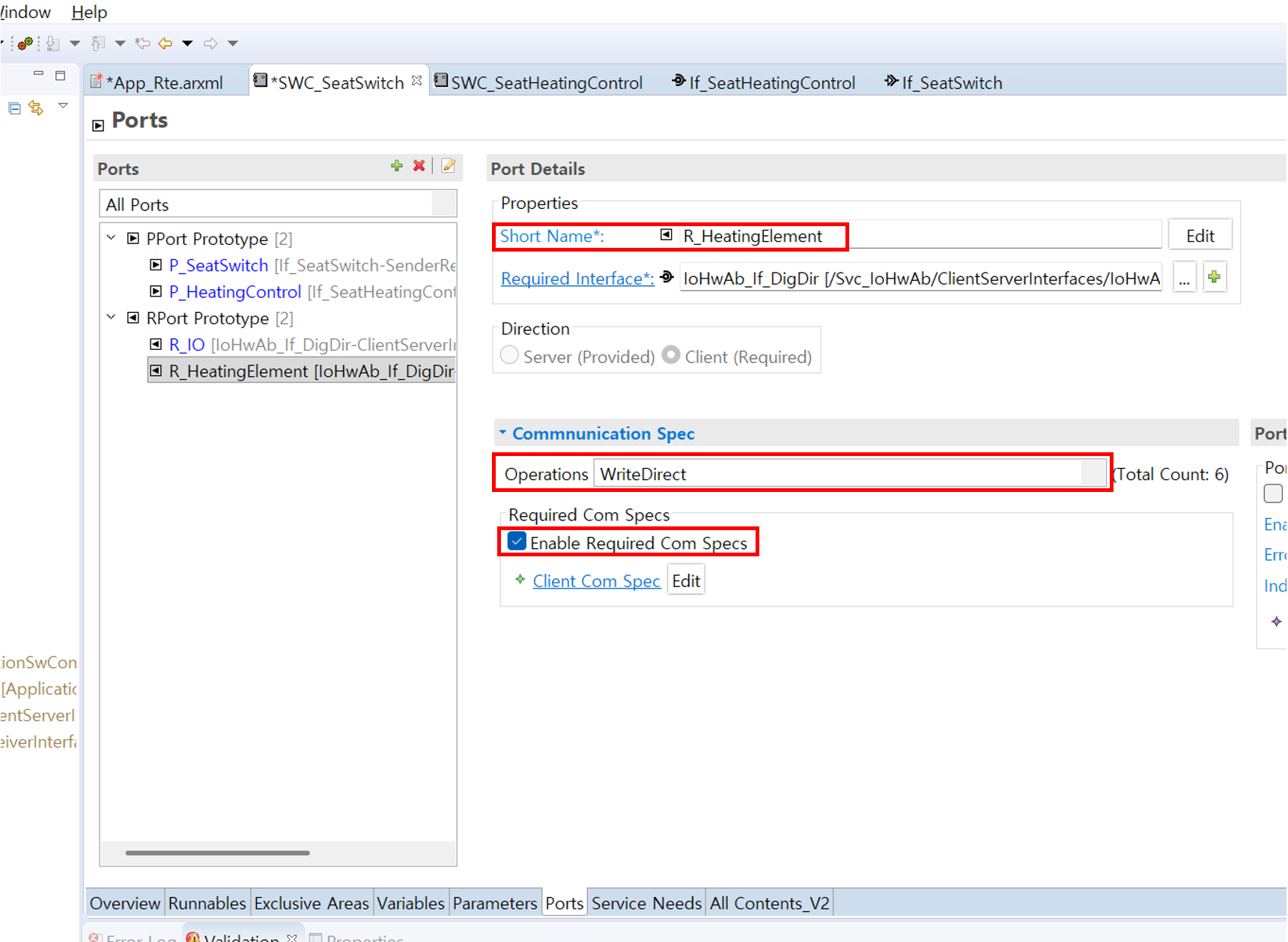The height and width of the screenshot is (942, 1288).
Task: Open the Operations WriteDirect dropdown
Action: point(1093,474)
